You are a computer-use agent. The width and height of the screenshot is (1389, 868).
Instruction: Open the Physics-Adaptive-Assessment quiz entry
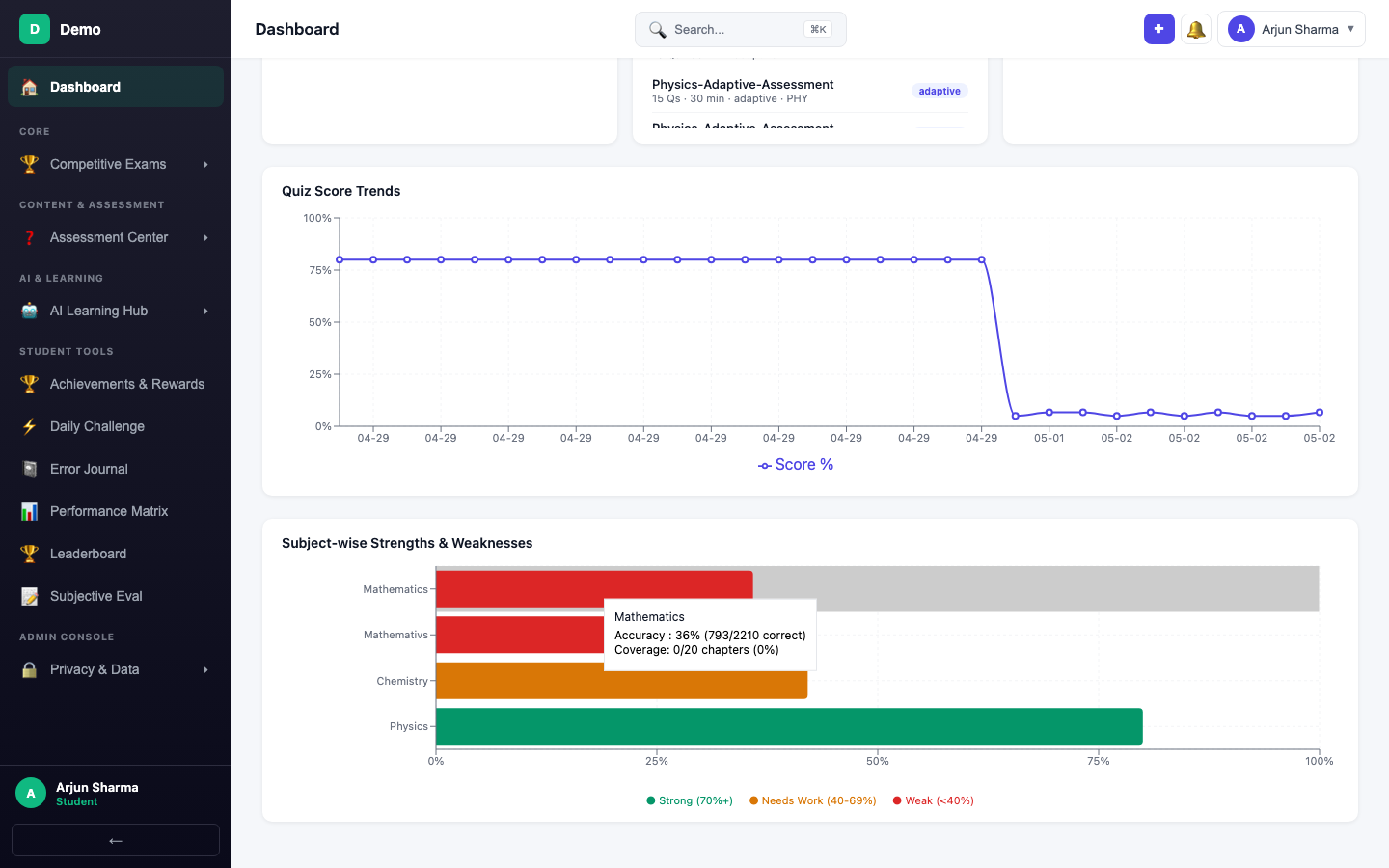tap(810, 91)
